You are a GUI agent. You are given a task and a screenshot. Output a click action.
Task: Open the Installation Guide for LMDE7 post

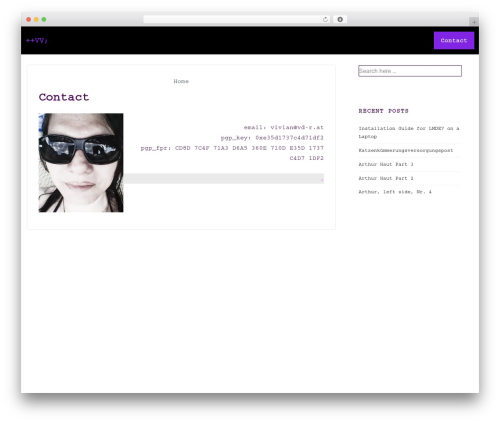coord(409,132)
